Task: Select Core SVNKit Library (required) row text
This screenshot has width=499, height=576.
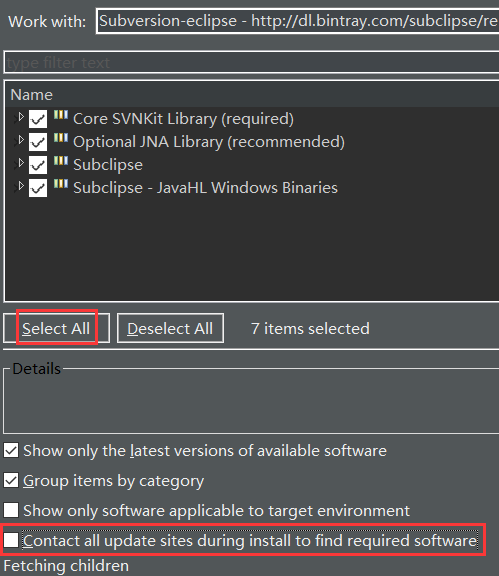Action: (x=183, y=119)
